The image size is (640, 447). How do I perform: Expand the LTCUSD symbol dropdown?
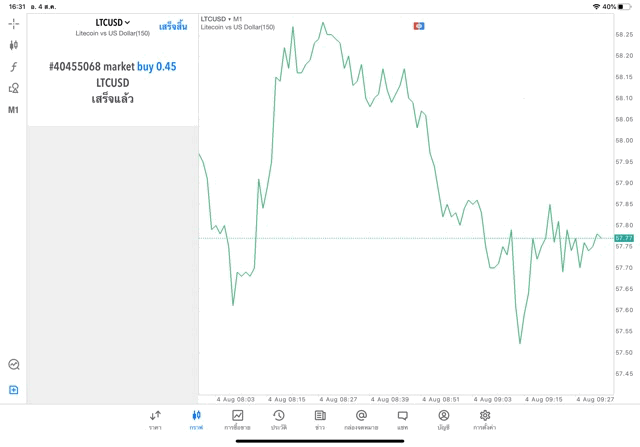[113, 22]
